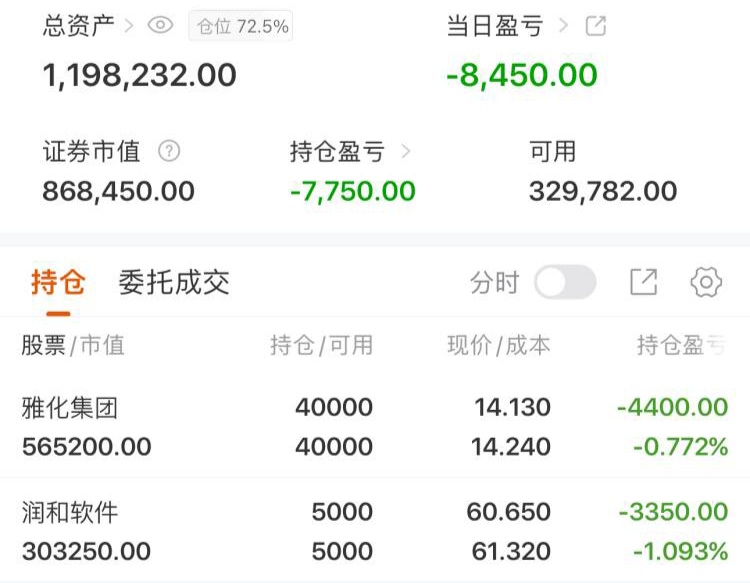Sort by 持仓/可用 column header

(321, 345)
